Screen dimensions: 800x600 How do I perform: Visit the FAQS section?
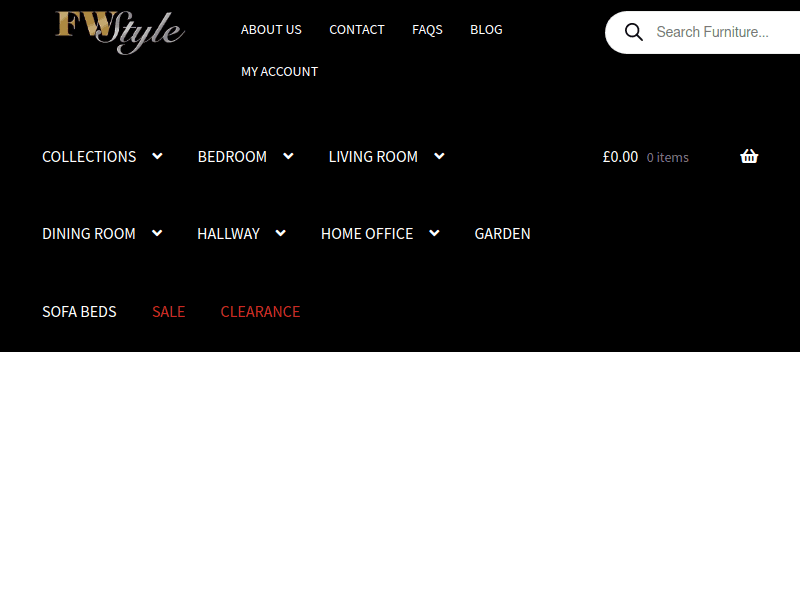click(427, 29)
